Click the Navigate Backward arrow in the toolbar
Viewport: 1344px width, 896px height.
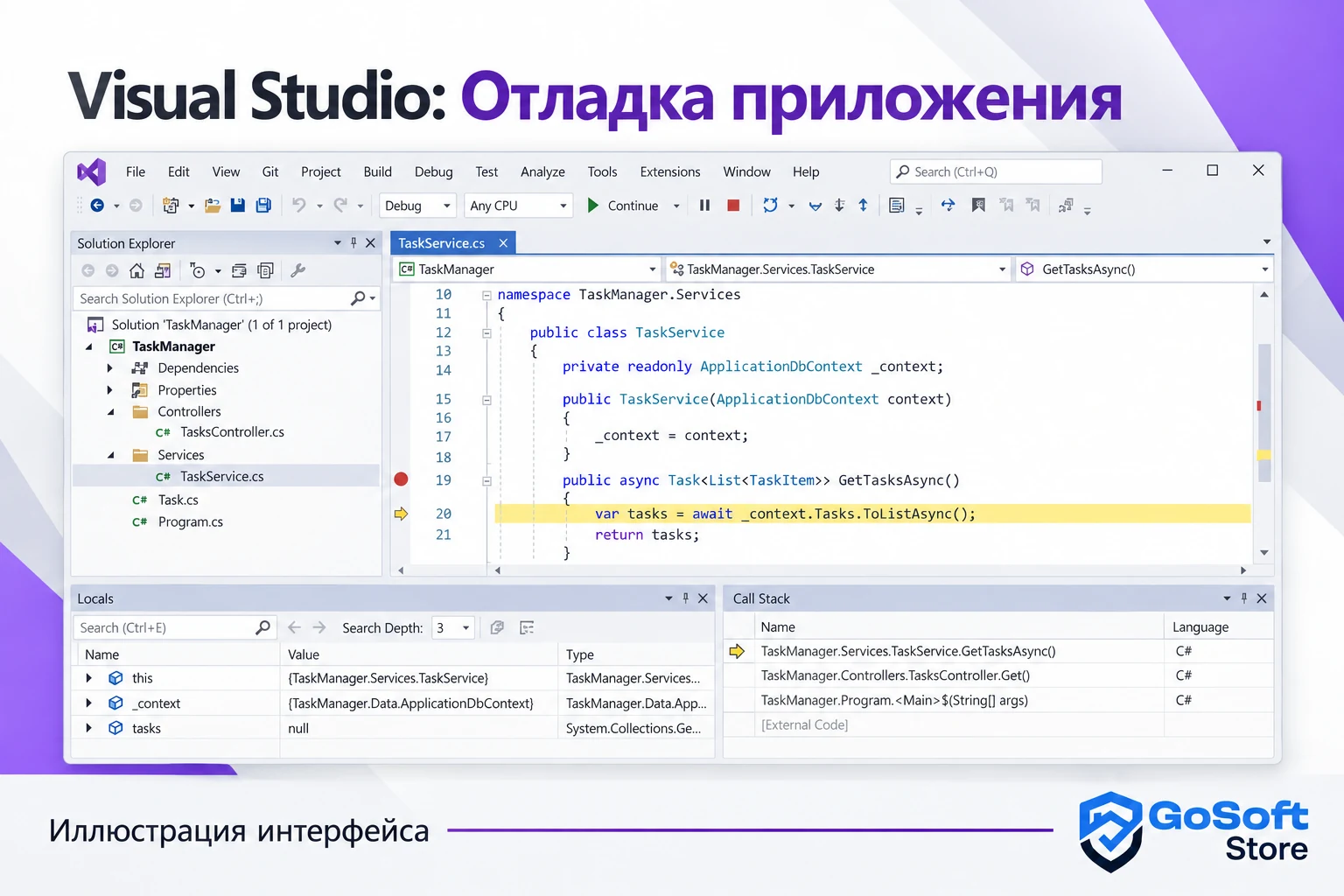97,206
